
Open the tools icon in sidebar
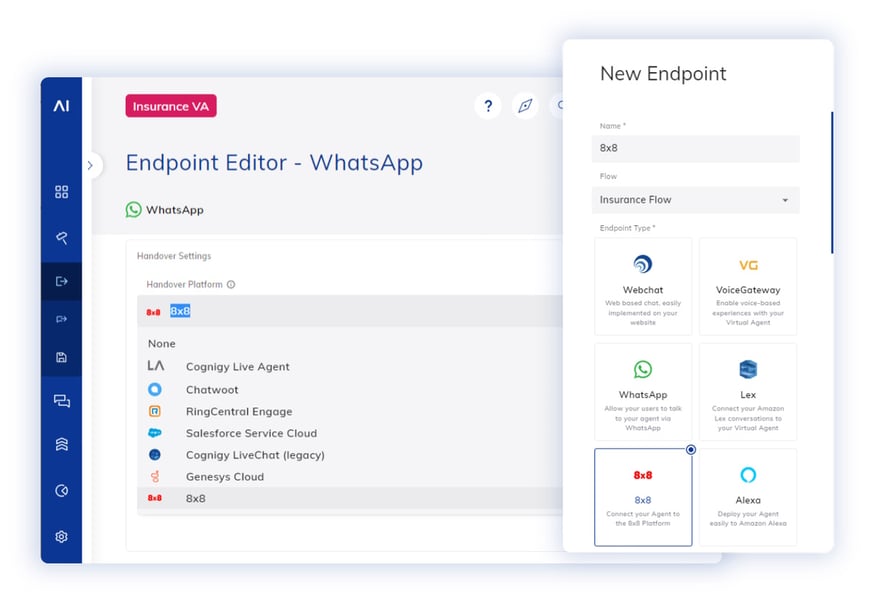62,238
